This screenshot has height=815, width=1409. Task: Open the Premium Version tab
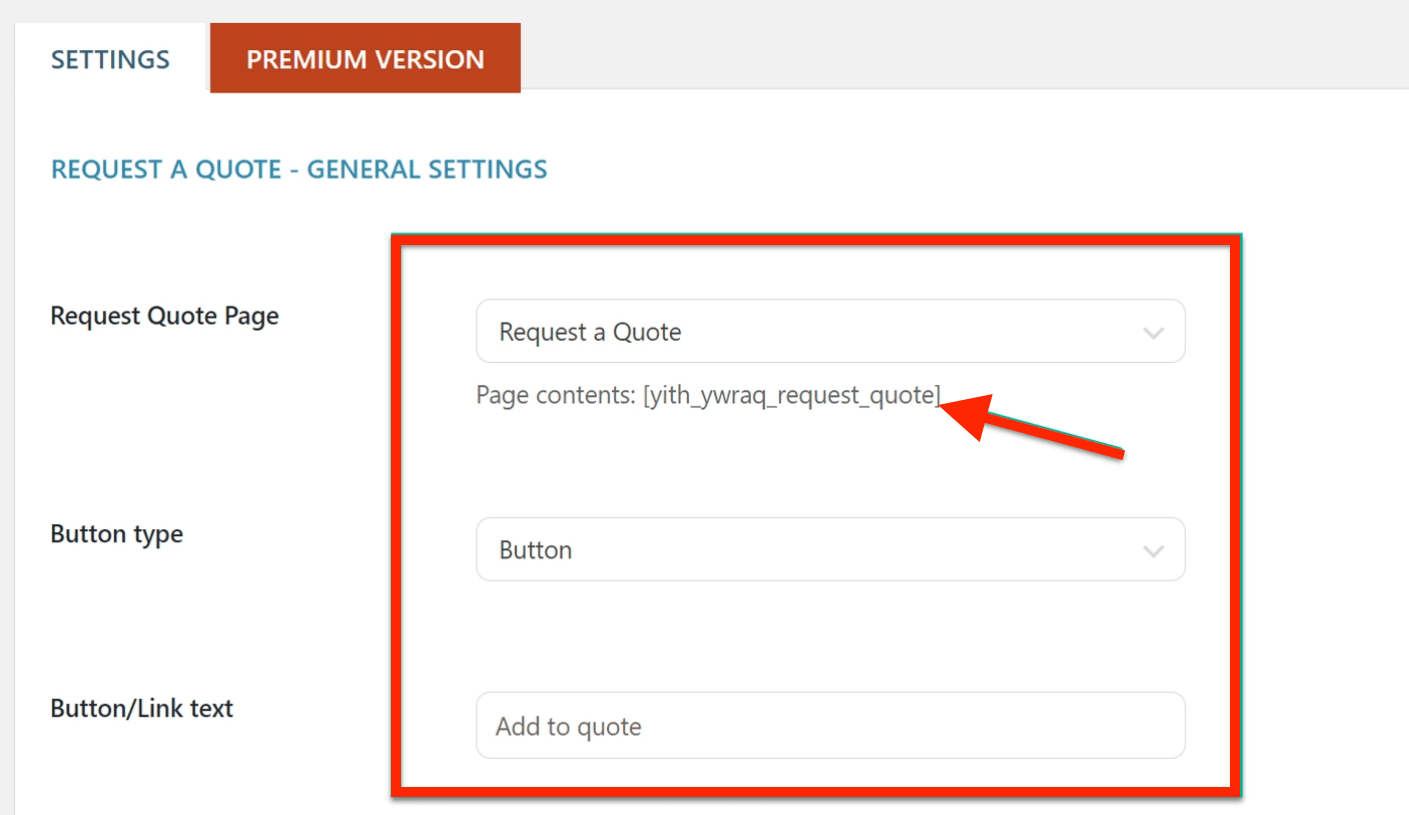point(365,59)
